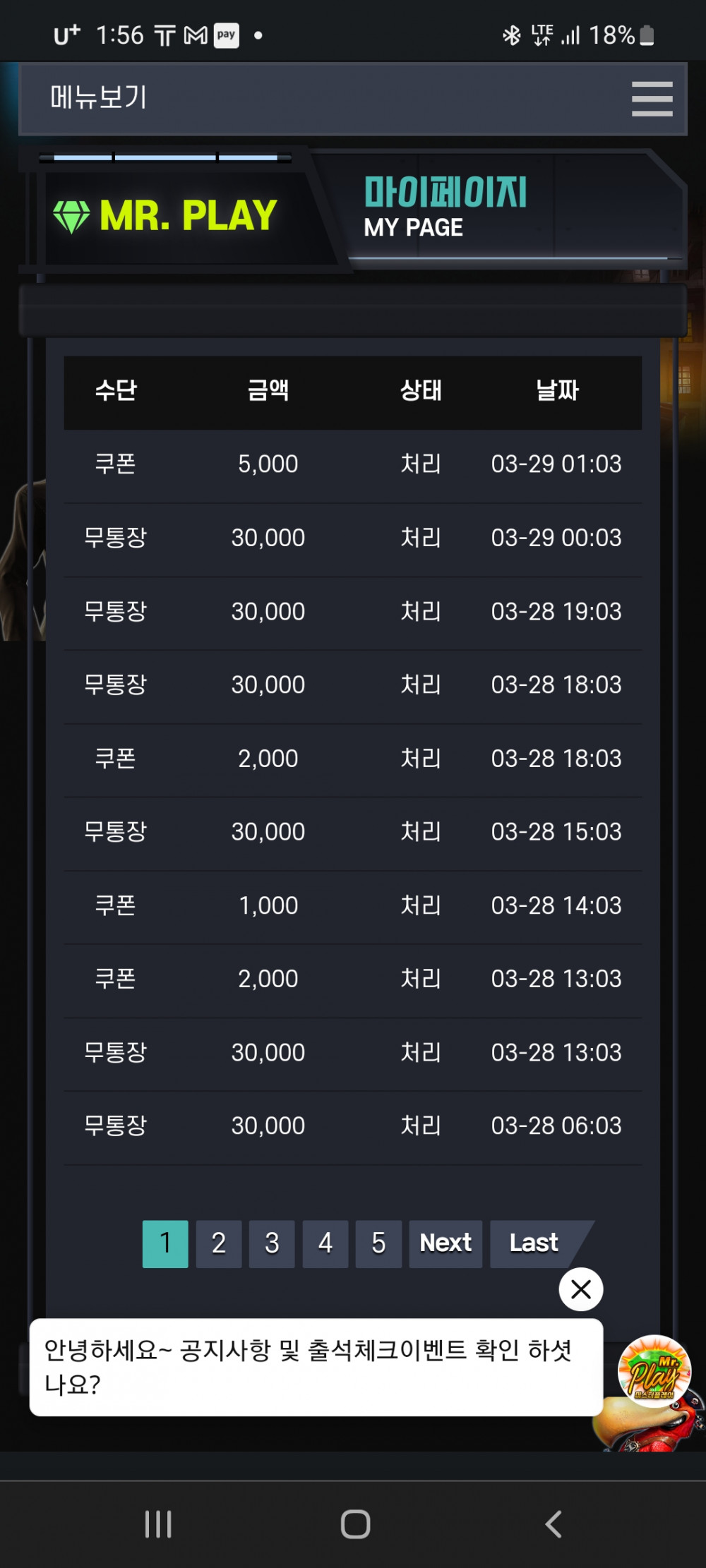Open Android recent apps icon

[x=157, y=1524]
